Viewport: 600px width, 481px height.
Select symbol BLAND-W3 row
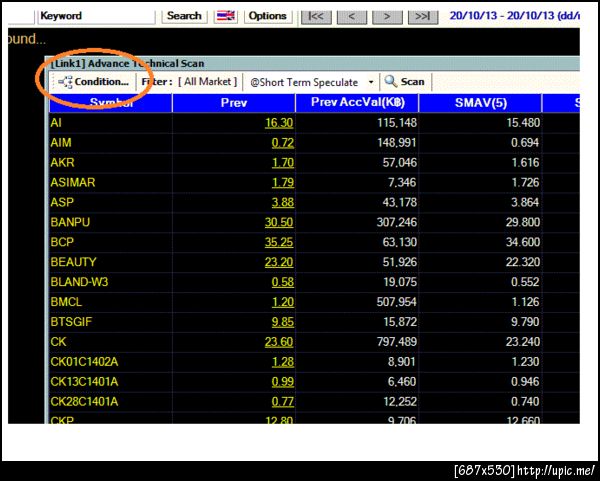[79, 282]
